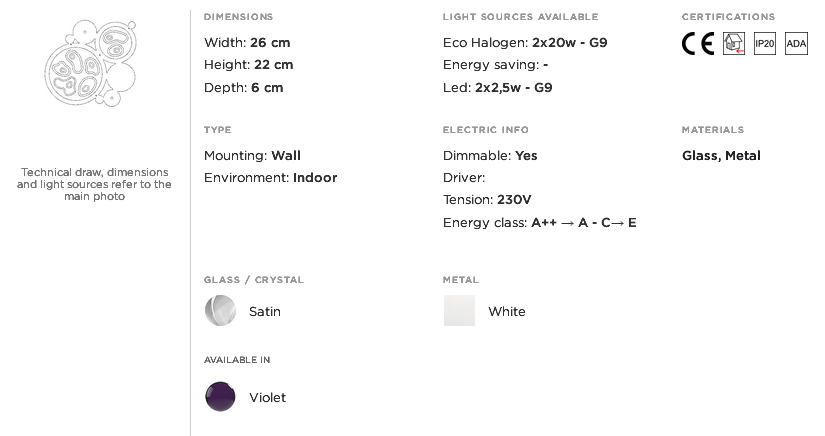Click the Satin glass label

265,311
